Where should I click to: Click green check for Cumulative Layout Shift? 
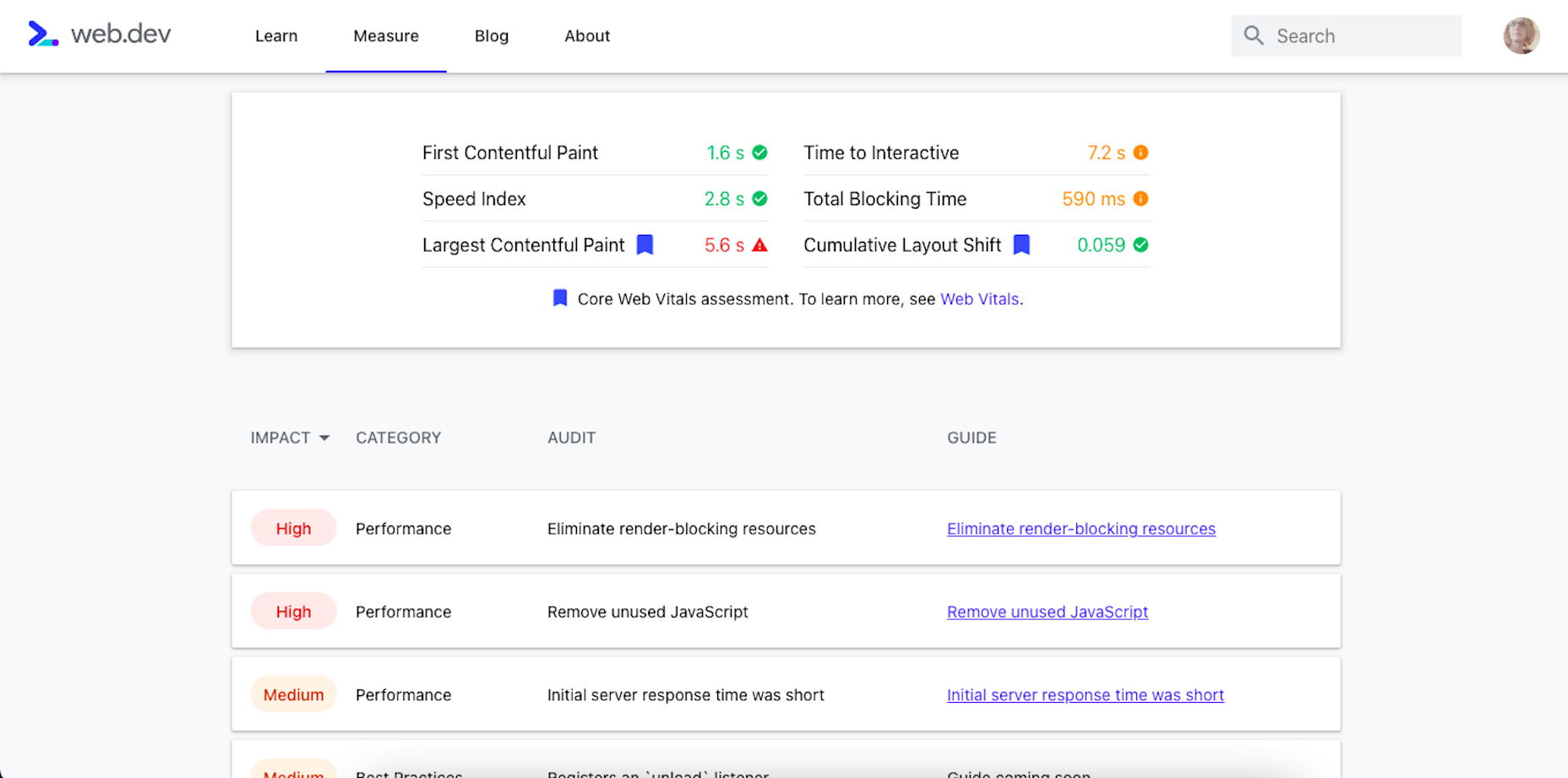1141,245
